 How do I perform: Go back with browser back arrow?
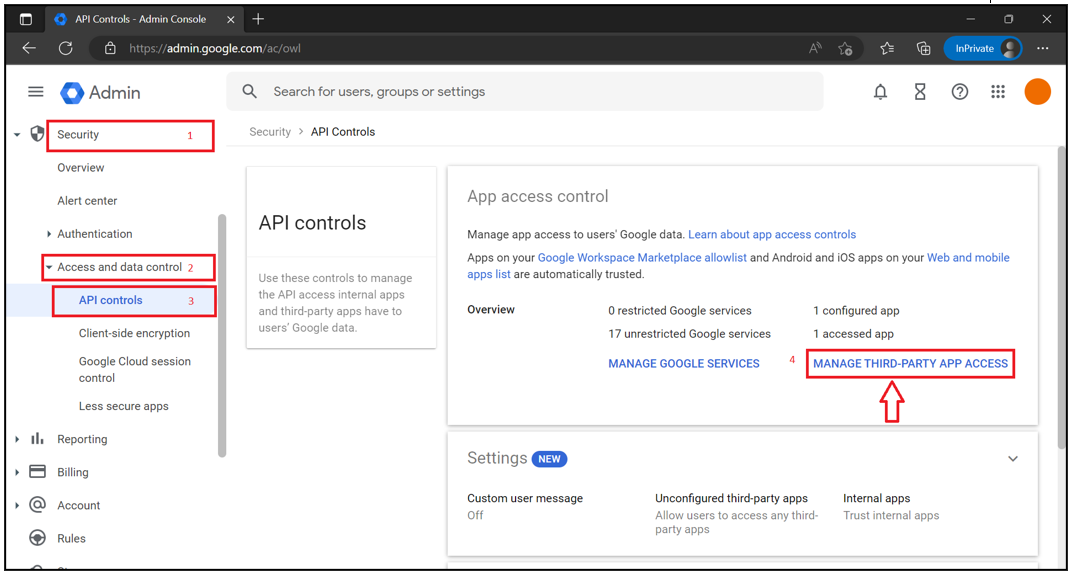tap(29, 48)
